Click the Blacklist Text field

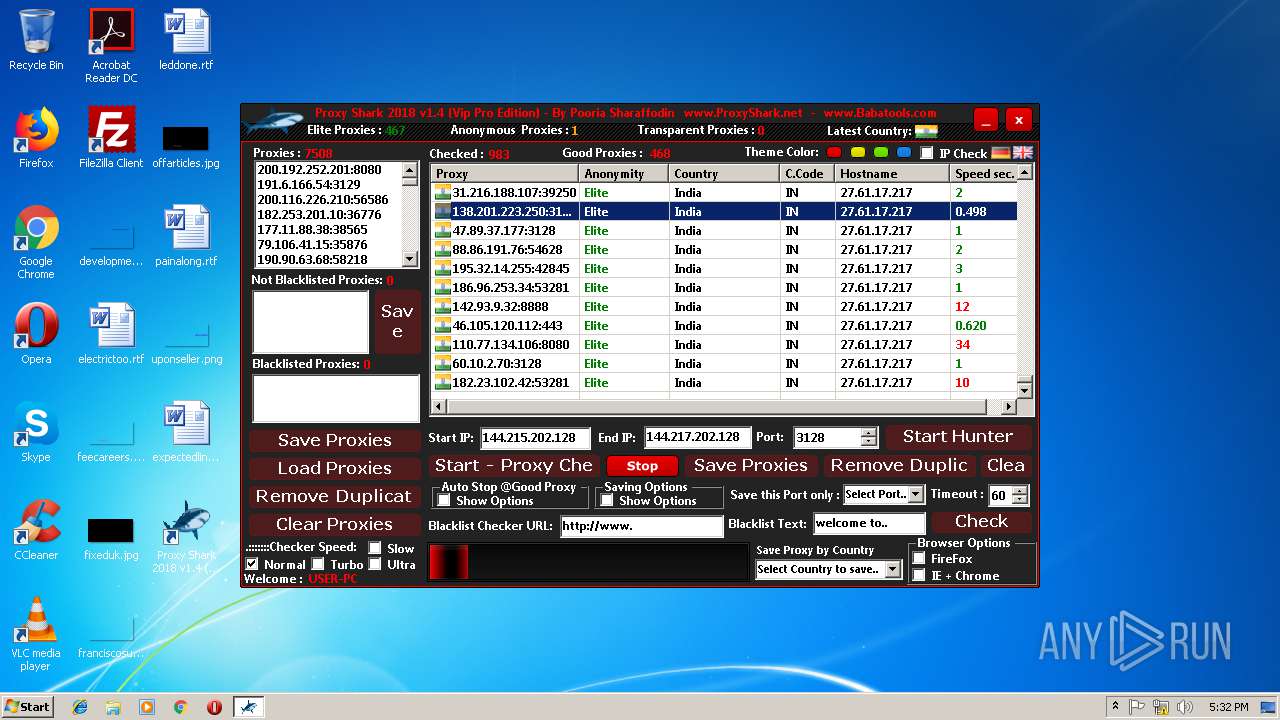click(869, 523)
